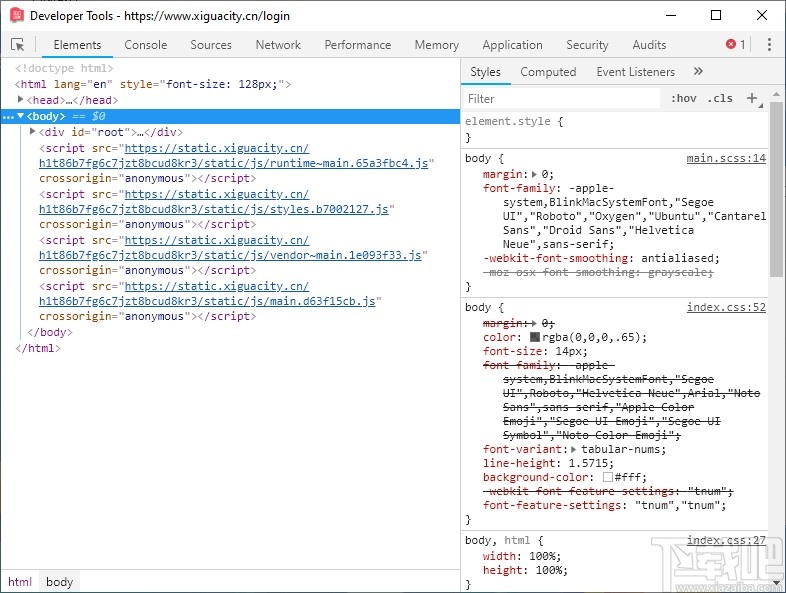Image resolution: width=786 pixels, height=593 pixels.
Task: Add new style rule with plus icon
Action: pyautogui.click(x=752, y=98)
